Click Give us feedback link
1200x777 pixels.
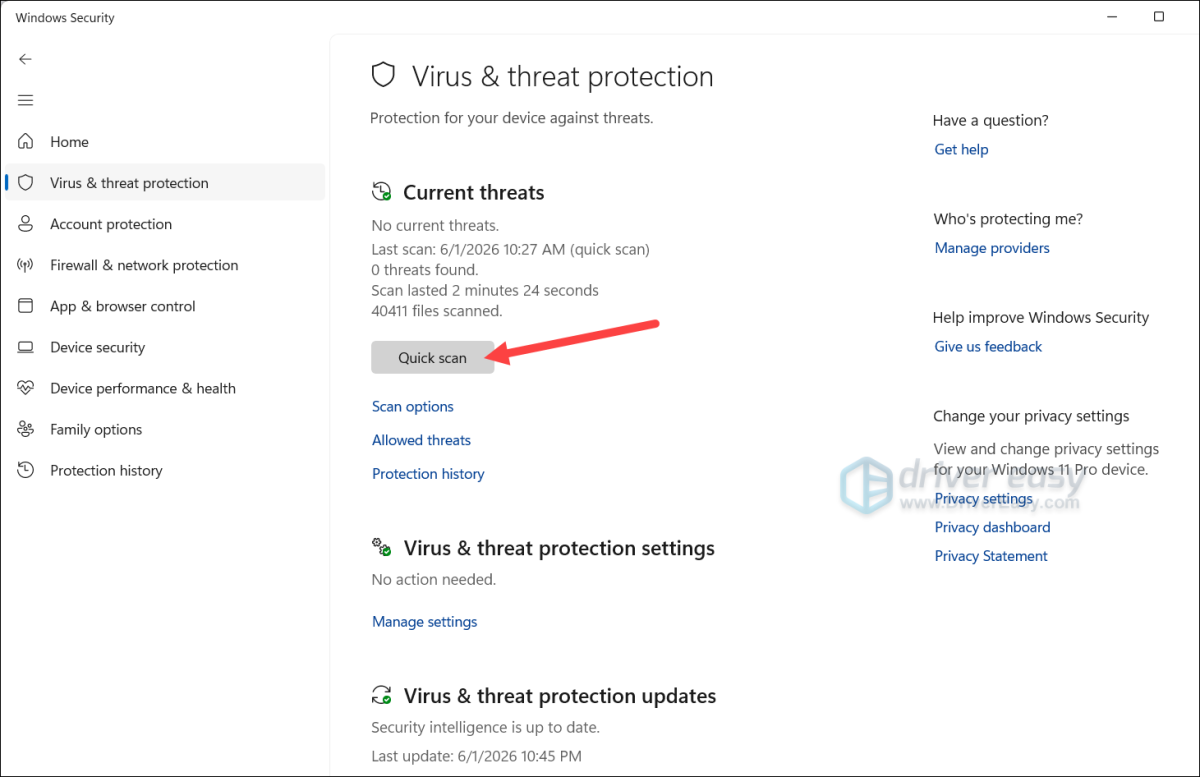tap(988, 346)
